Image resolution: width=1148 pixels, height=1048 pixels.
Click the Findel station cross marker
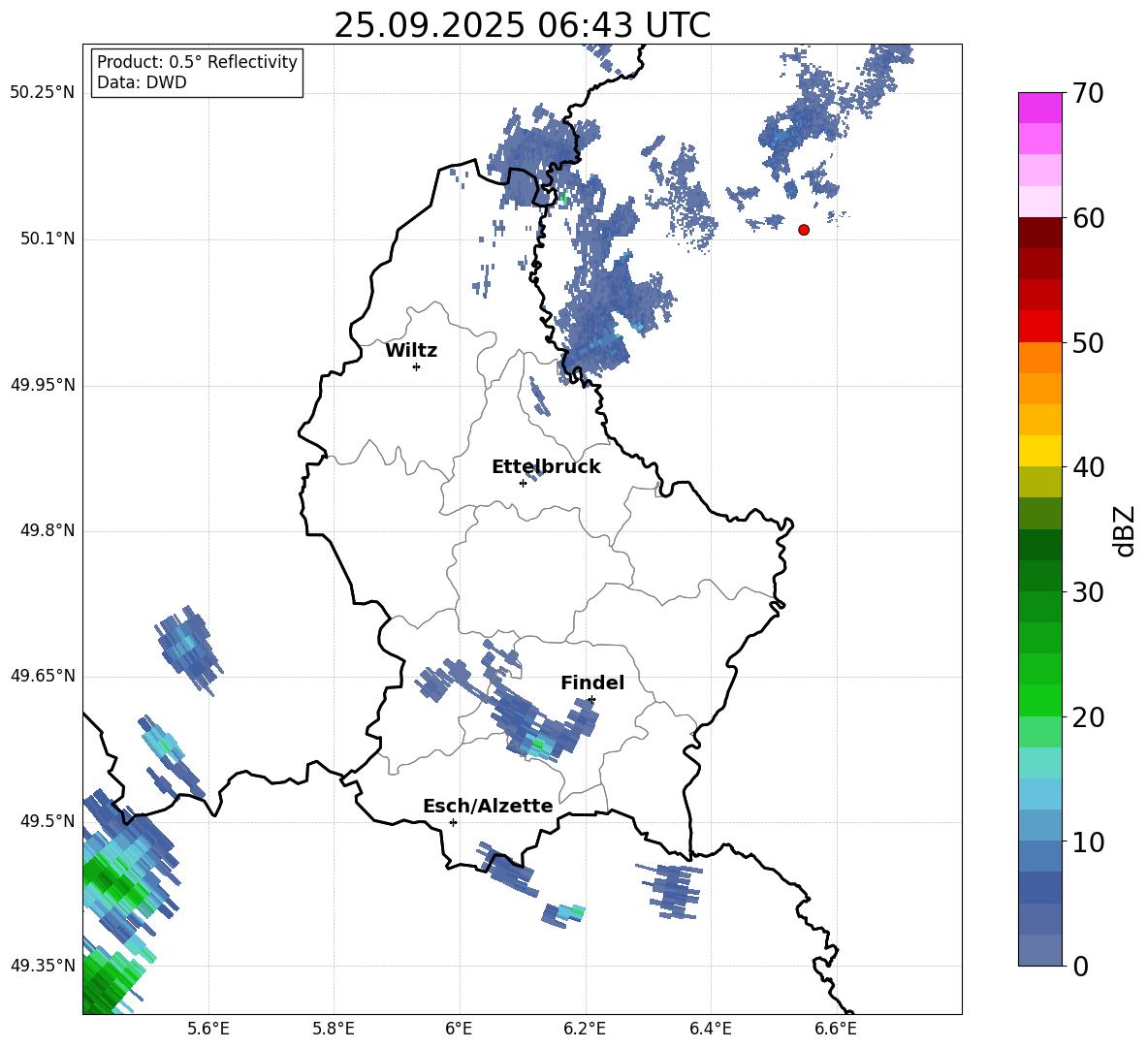(x=591, y=700)
